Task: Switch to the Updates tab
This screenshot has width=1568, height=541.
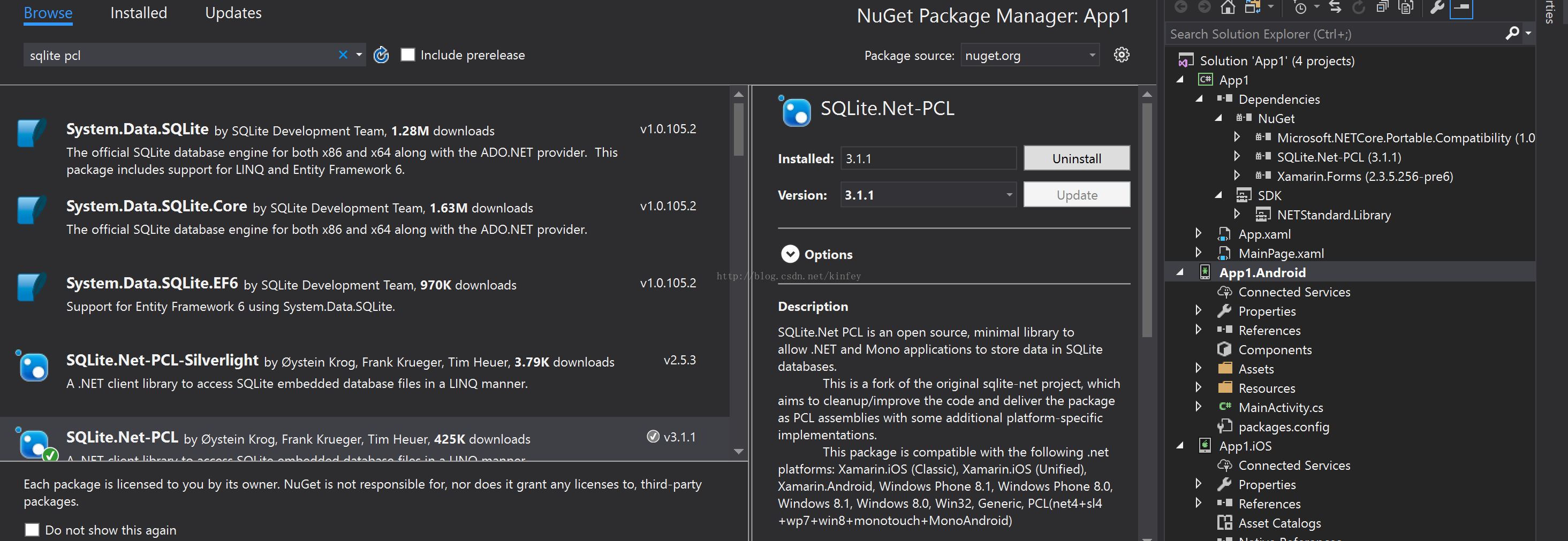Action: tap(233, 13)
